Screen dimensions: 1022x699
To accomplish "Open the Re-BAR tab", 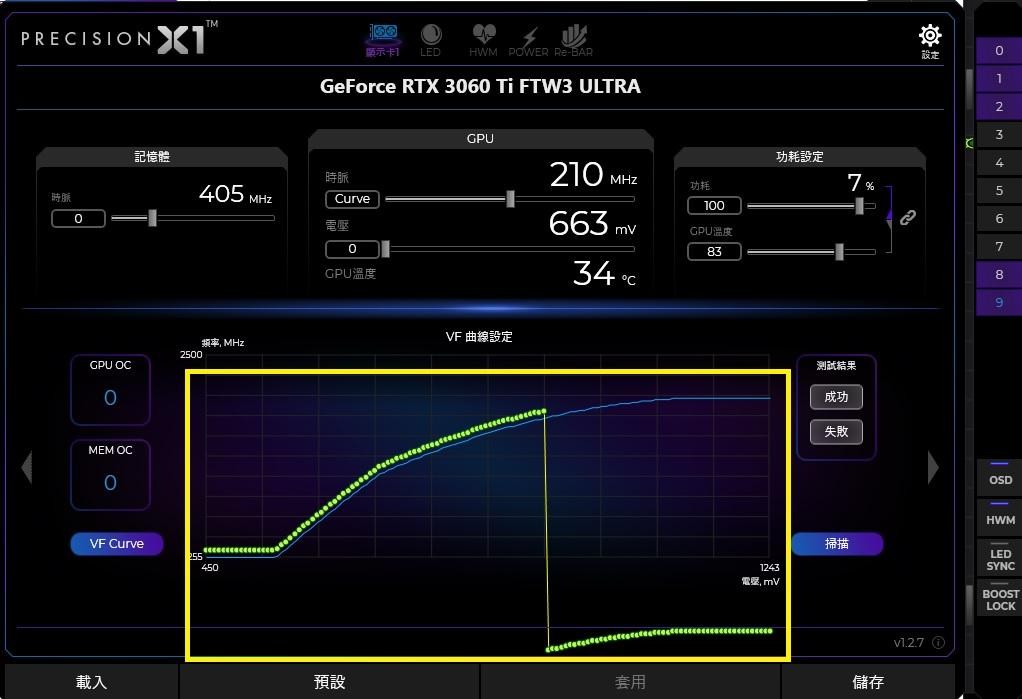I will (x=574, y=40).
